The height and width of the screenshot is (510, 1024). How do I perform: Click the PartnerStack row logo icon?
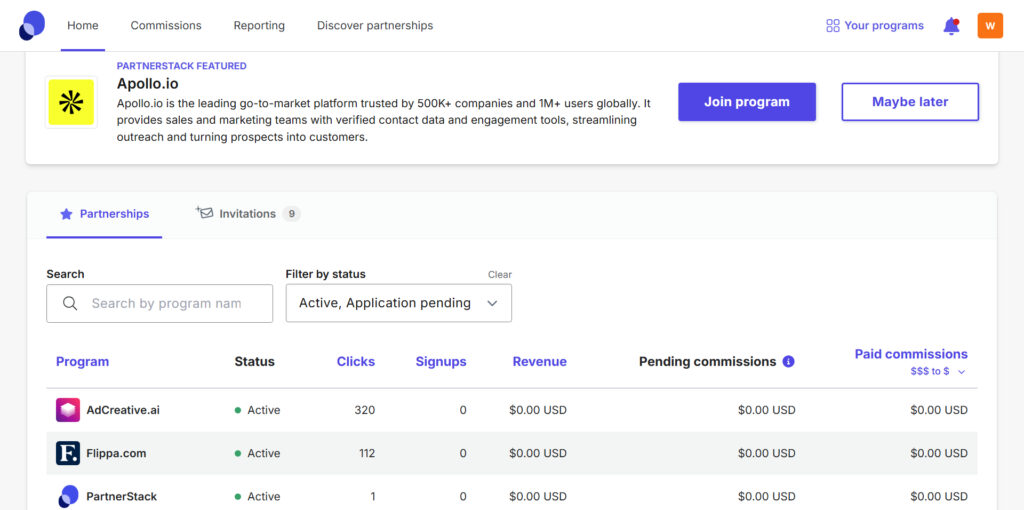point(68,496)
